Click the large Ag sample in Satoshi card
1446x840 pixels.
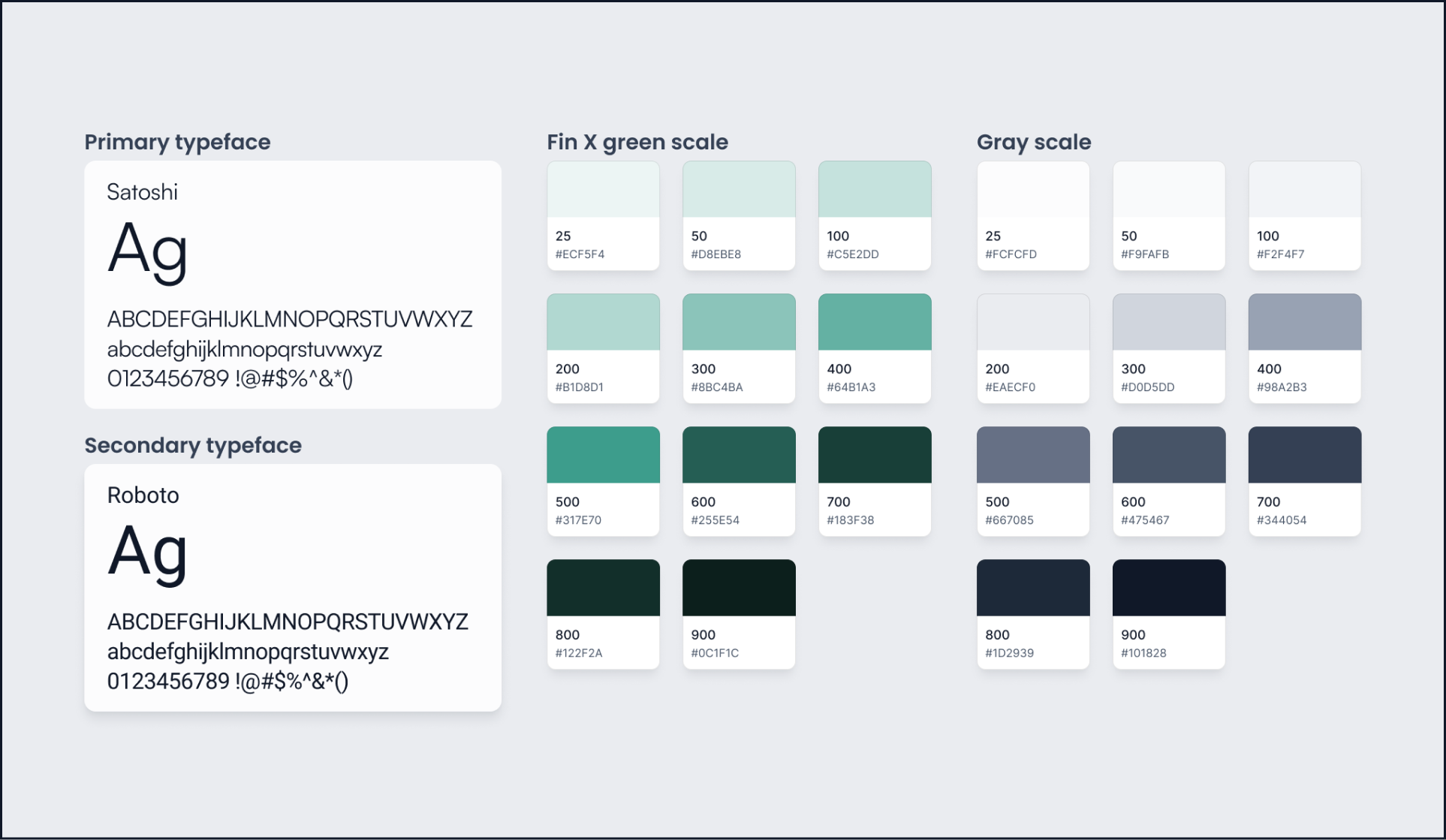(147, 250)
